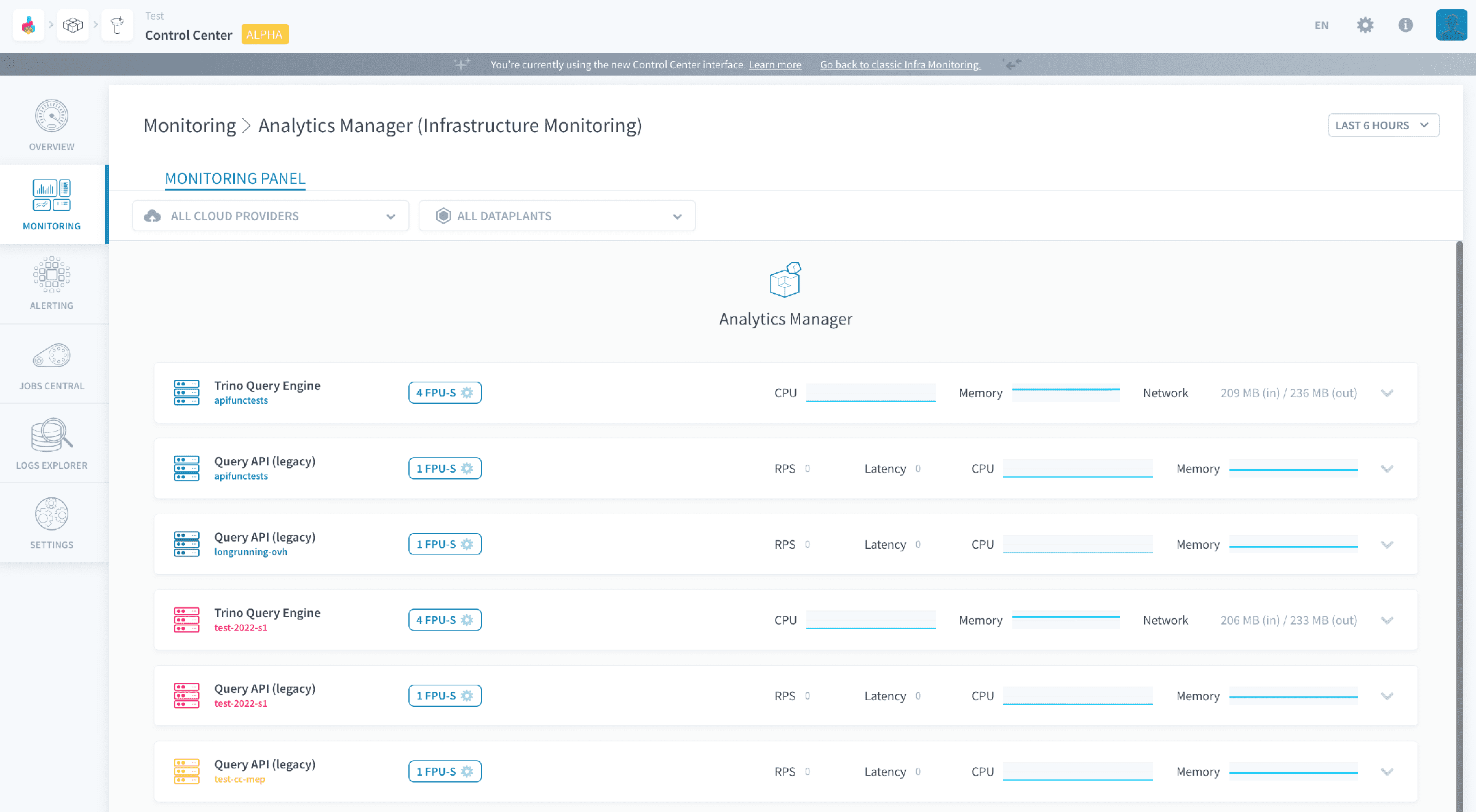Click Memory sparkline in Trino apifunctests row
The width and height of the screenshot is (1476, 812).
[1066, 393]
